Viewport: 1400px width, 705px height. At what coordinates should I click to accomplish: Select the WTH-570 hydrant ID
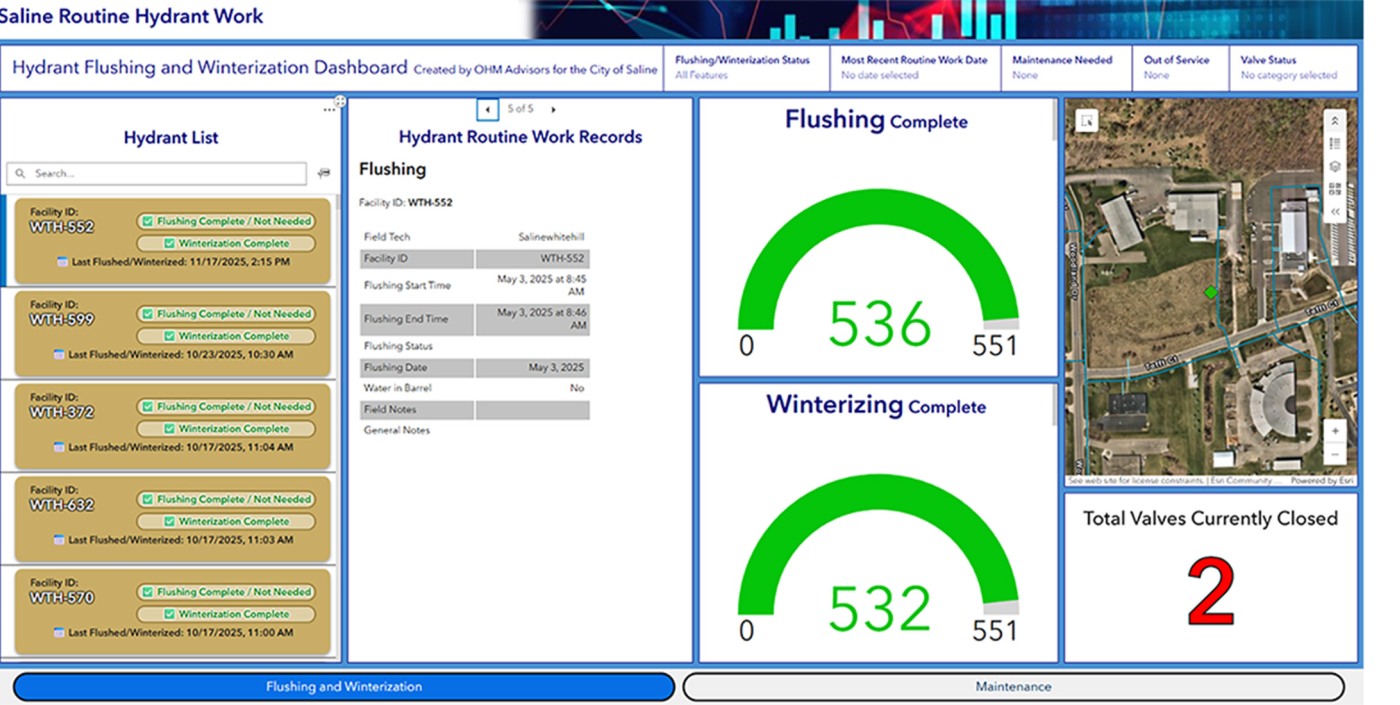click(x=62, y=598)
